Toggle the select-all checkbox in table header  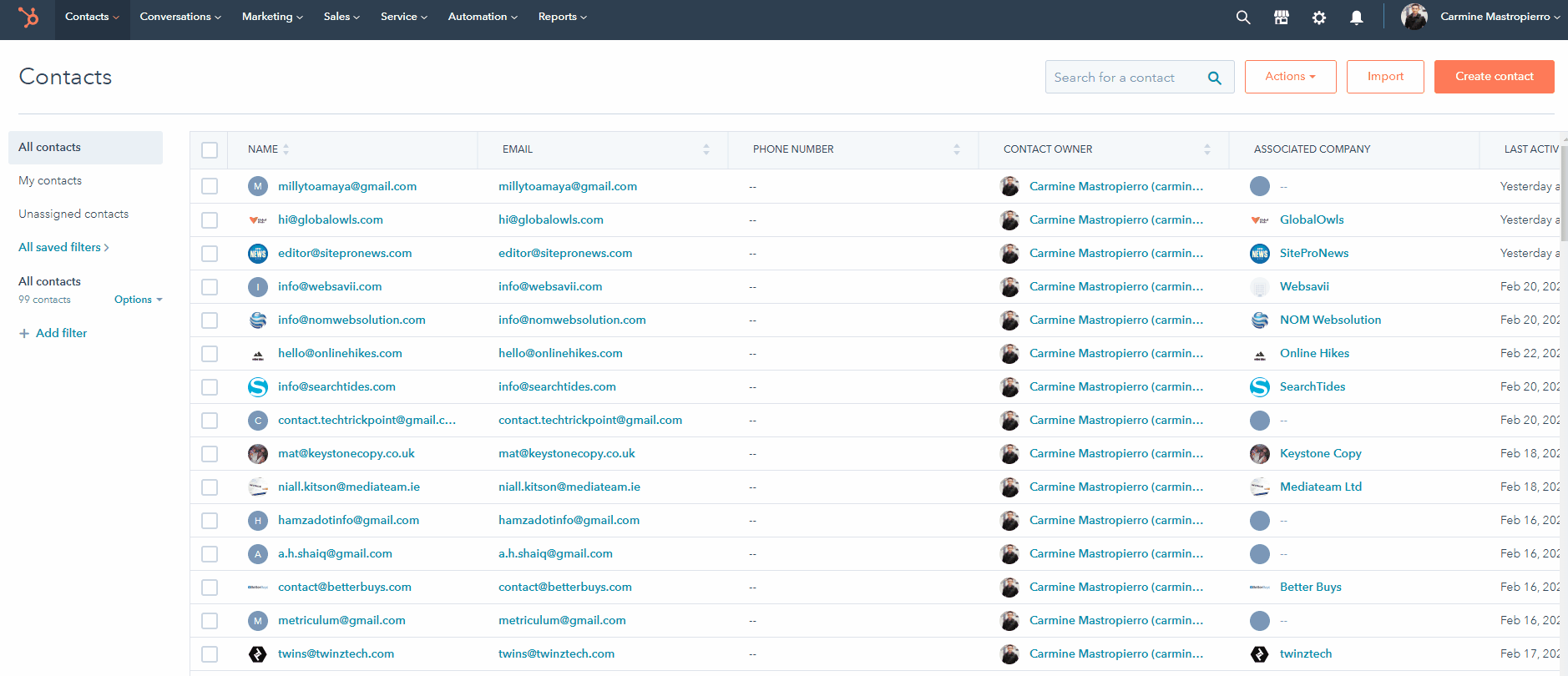click(x=210, y=150)
